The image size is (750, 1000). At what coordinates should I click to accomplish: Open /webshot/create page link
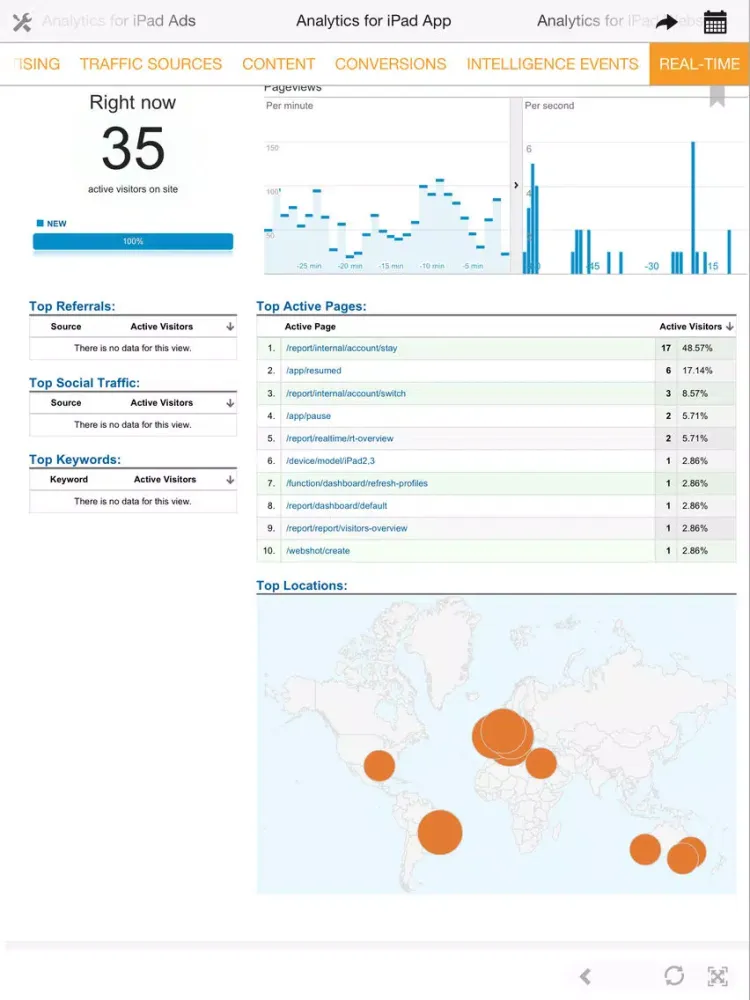coord(318,550)
